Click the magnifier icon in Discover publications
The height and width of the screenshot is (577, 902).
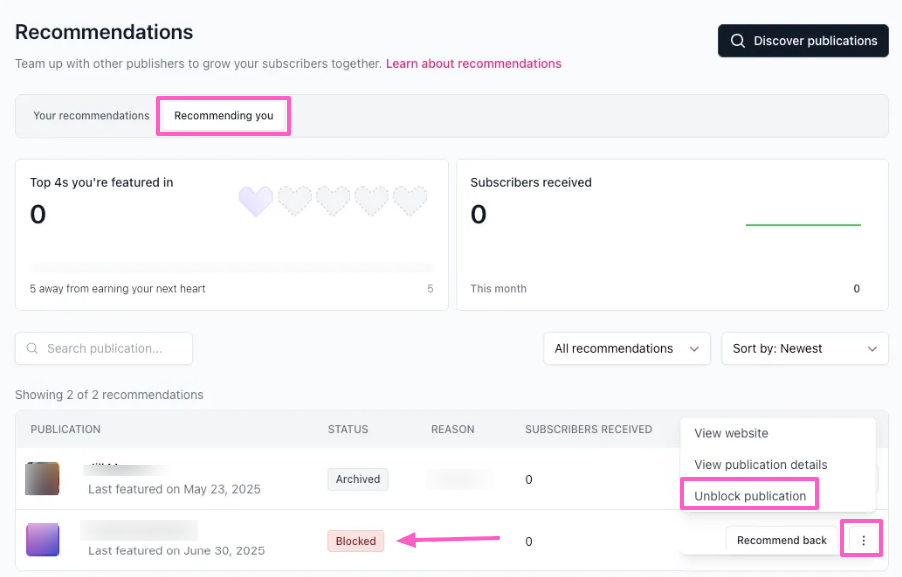coord(738,41)
